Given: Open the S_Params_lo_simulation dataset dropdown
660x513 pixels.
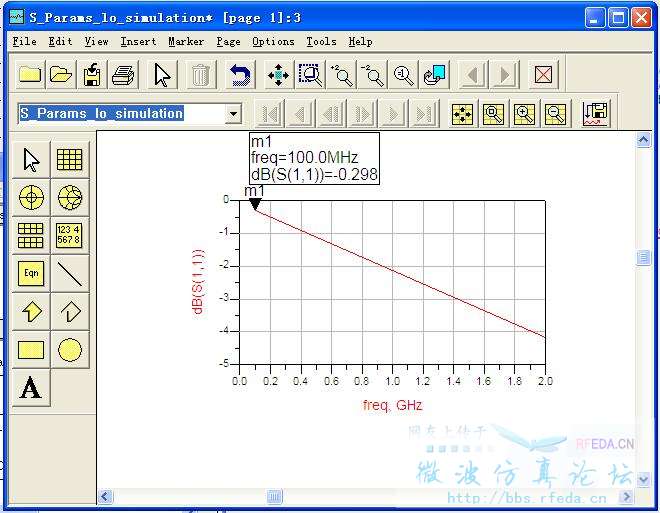Looking at the screenshot, I should point(233,114).
